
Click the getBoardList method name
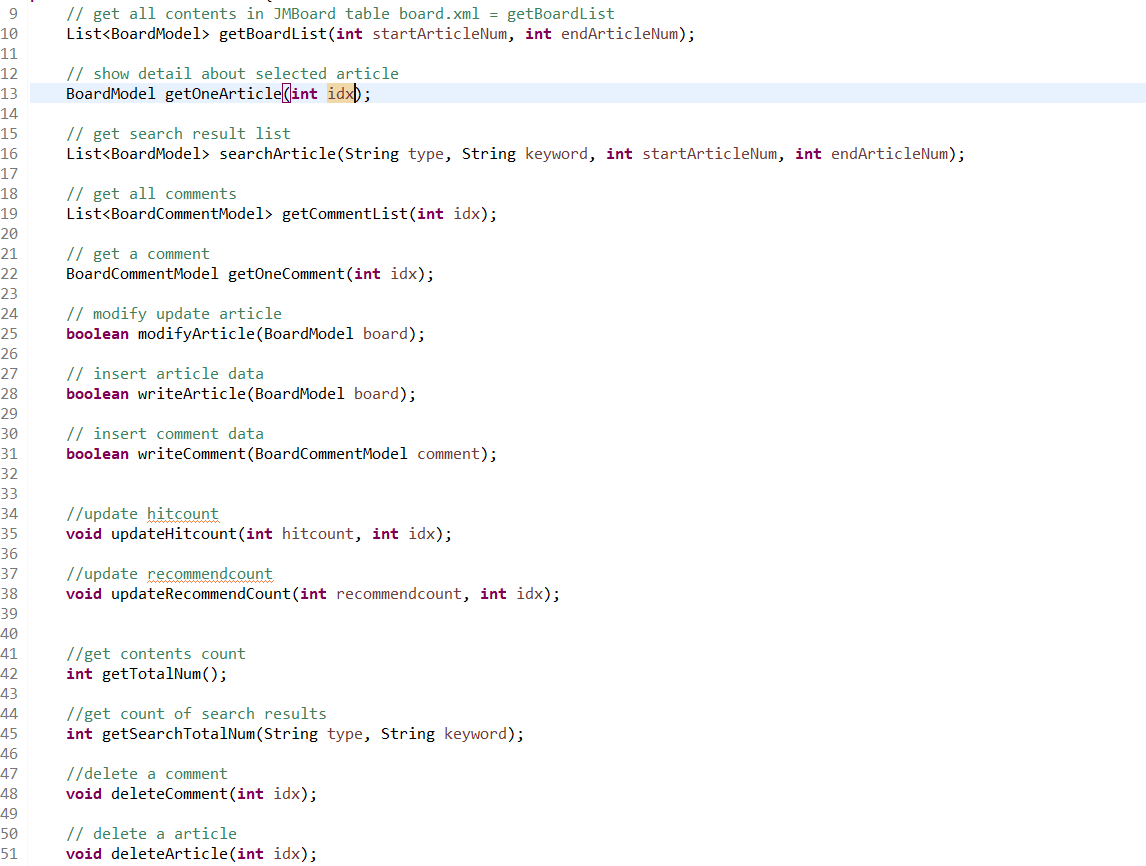point(273,34)
